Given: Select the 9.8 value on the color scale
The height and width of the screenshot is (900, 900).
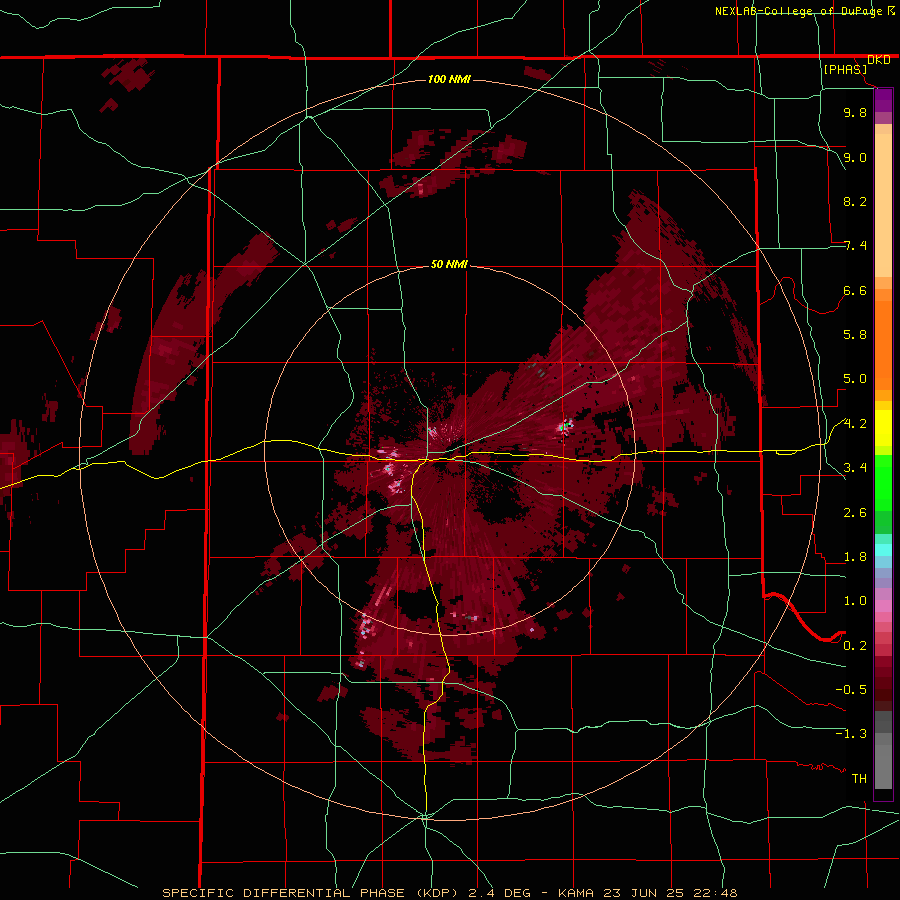Looking at the screenshot, I should coord(855,112).
